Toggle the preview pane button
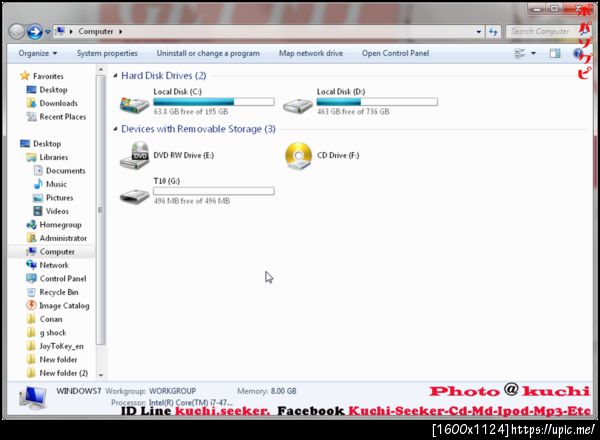 click(555, 54)
